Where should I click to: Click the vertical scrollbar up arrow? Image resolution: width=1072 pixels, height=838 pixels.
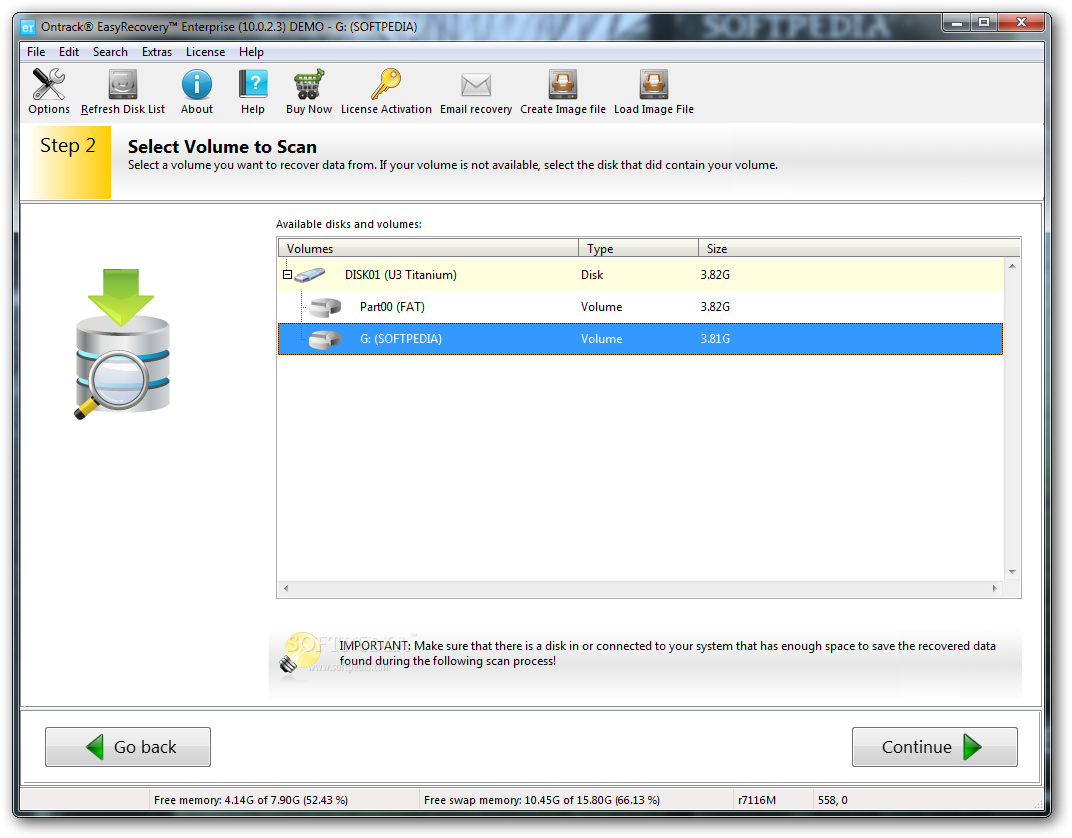click(x=1012, y=266)
